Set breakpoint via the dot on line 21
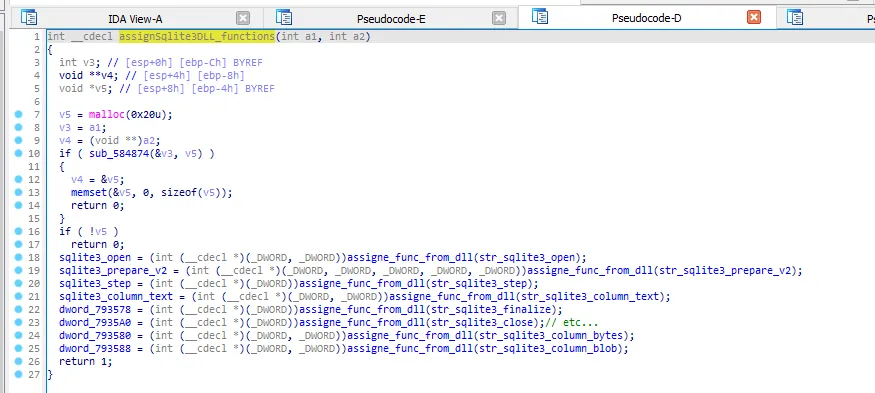 tap(18, 296)
